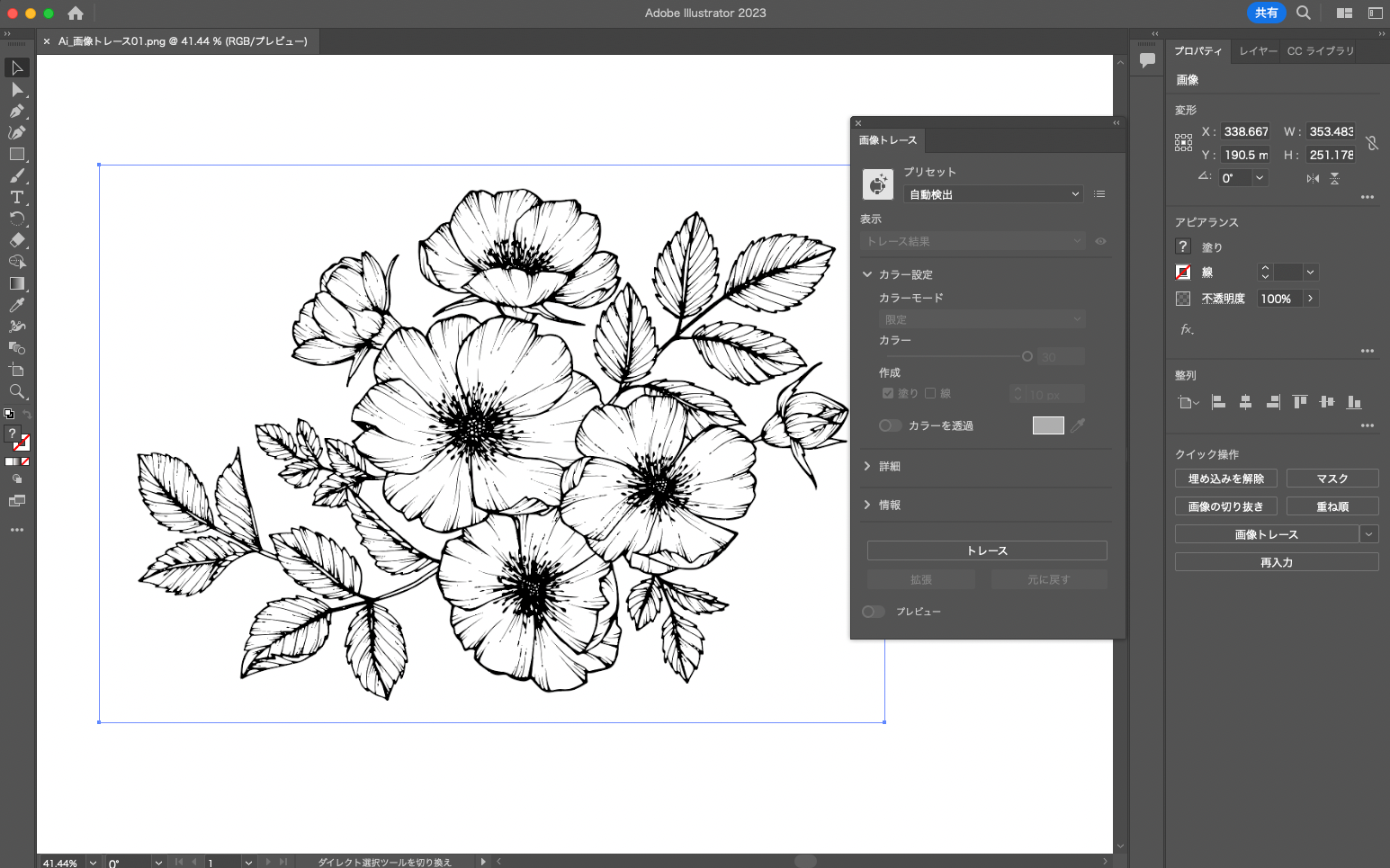1390x868 pixels.
Task: Click the トレース button in Image Trace panel
Action: pyautogui.click(x=987, y=550)
